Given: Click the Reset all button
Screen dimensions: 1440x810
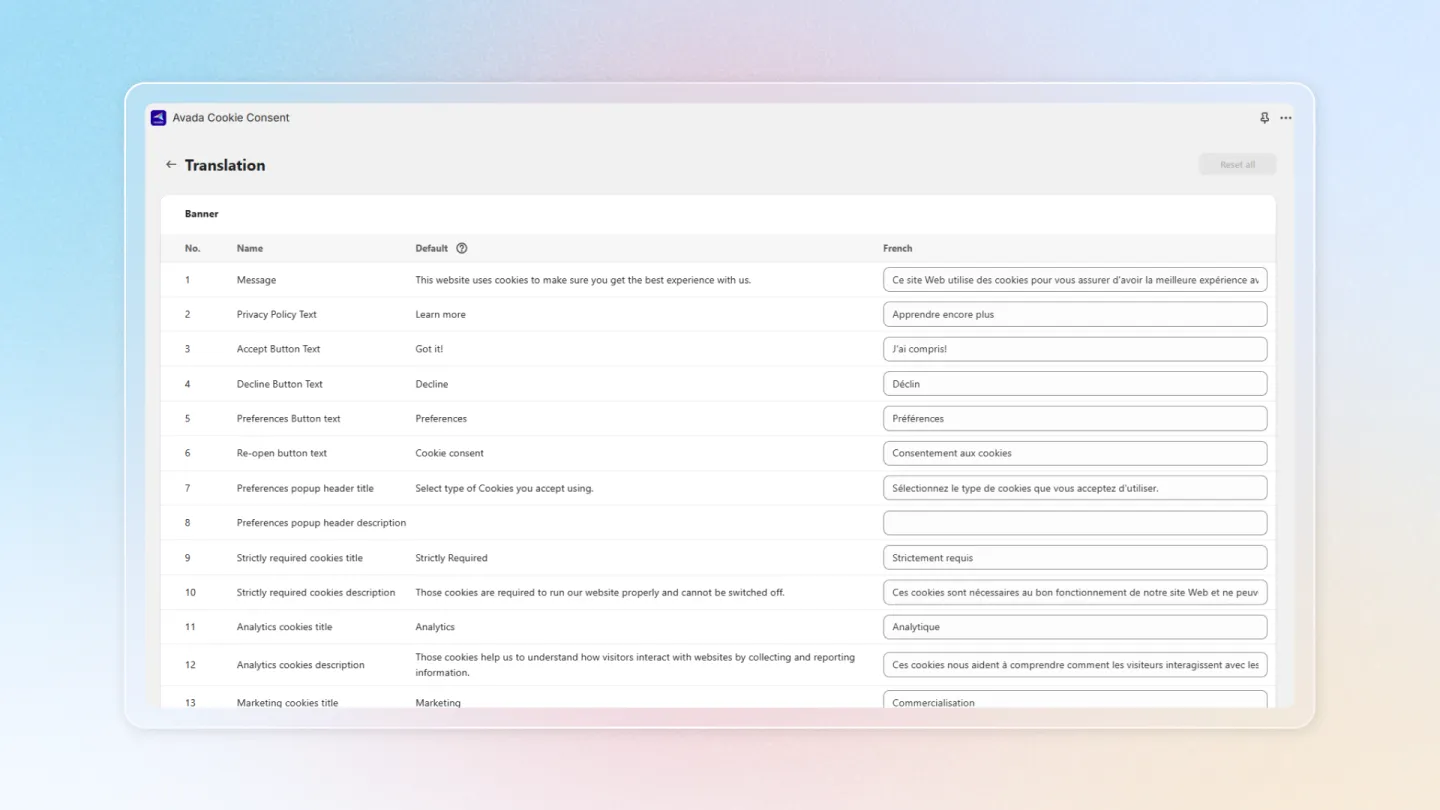Looking at the screenshot, I should coord(1237,165).
